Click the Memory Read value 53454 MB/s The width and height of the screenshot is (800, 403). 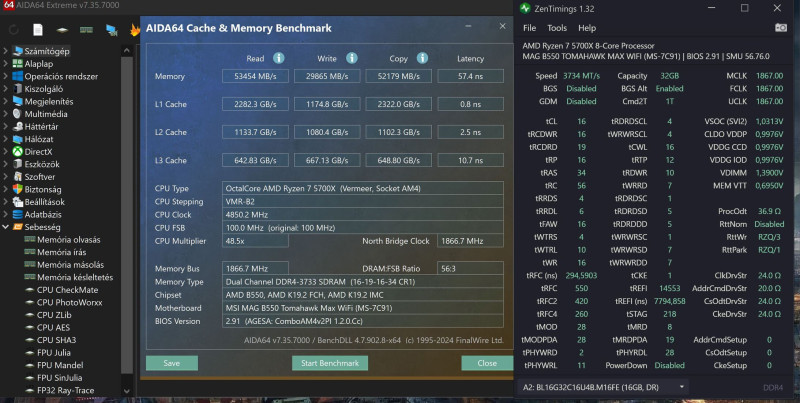pyautogui.click(x=255, y=76)
